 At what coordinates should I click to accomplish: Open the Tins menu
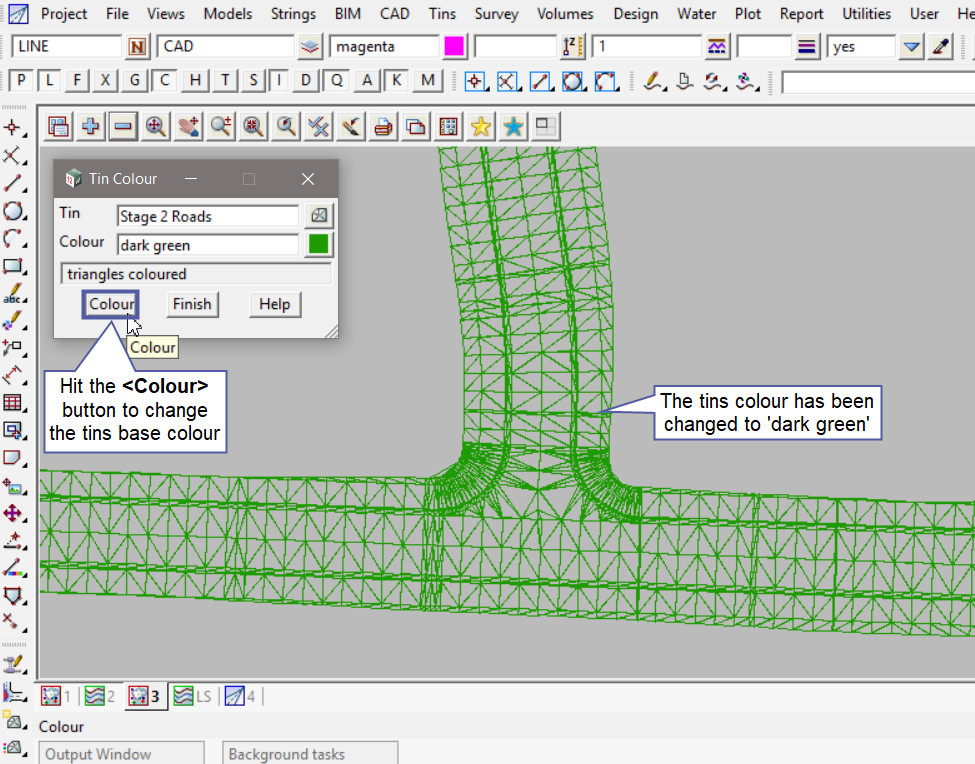(x=441, y=14)
